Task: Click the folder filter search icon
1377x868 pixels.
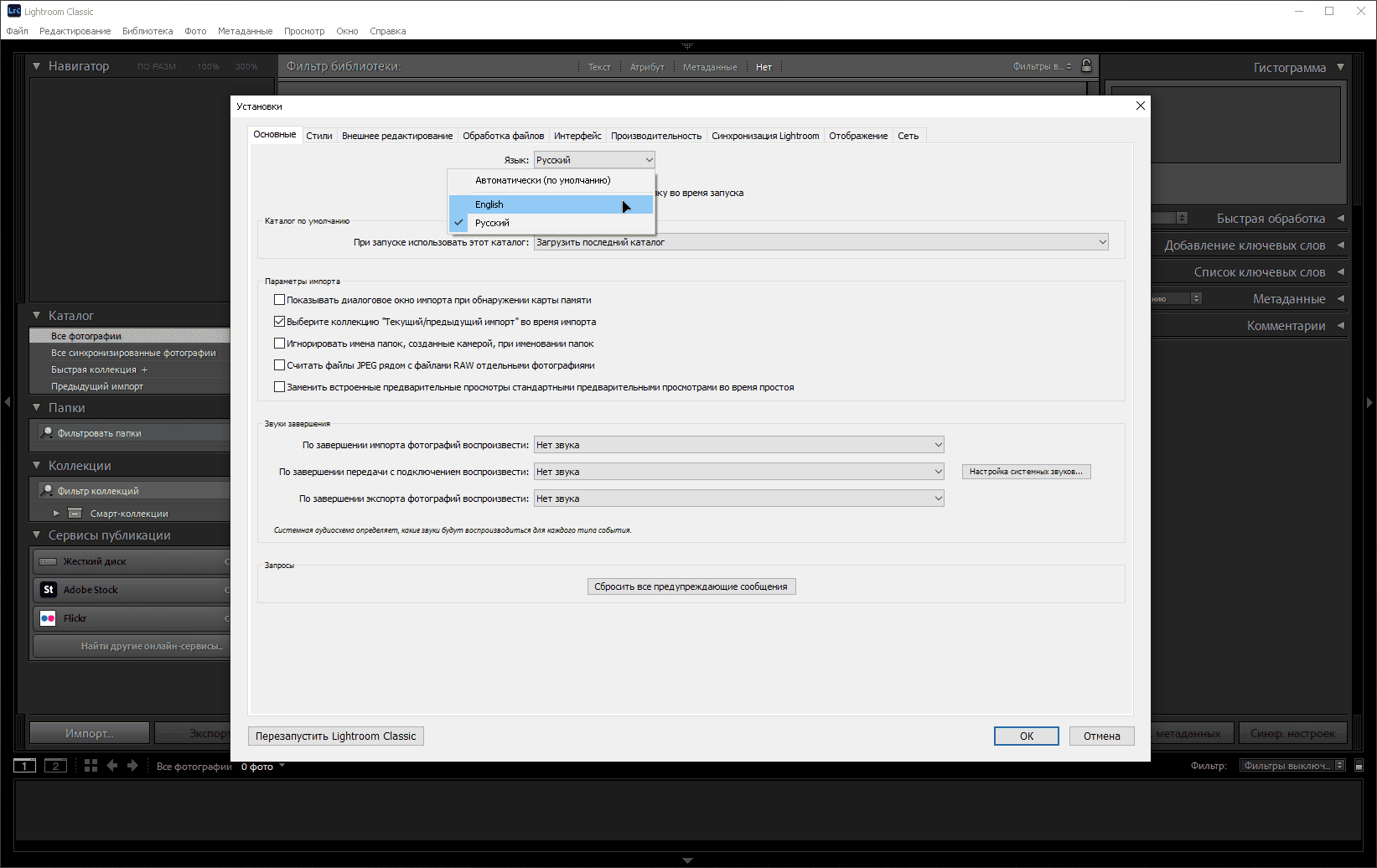Action: coord(48,433)
